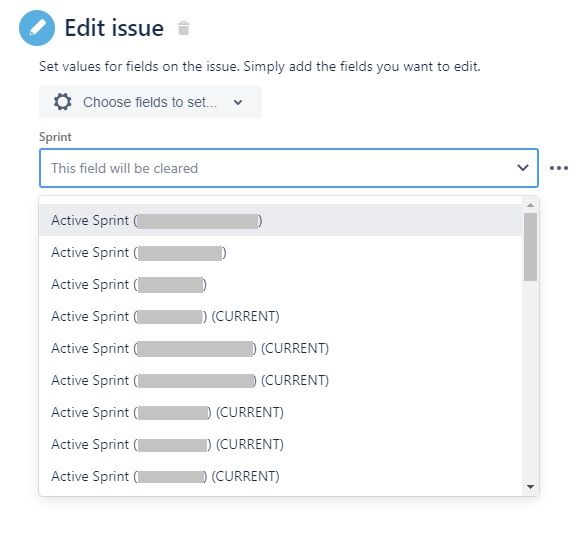Delete the action using the trash icon
The image size is (579, 535).
[x=184, y=28]
